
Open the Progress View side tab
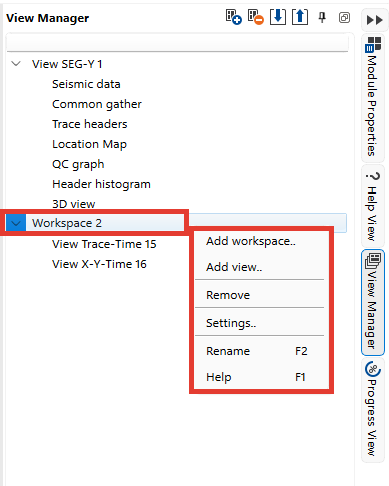[373, 410]
